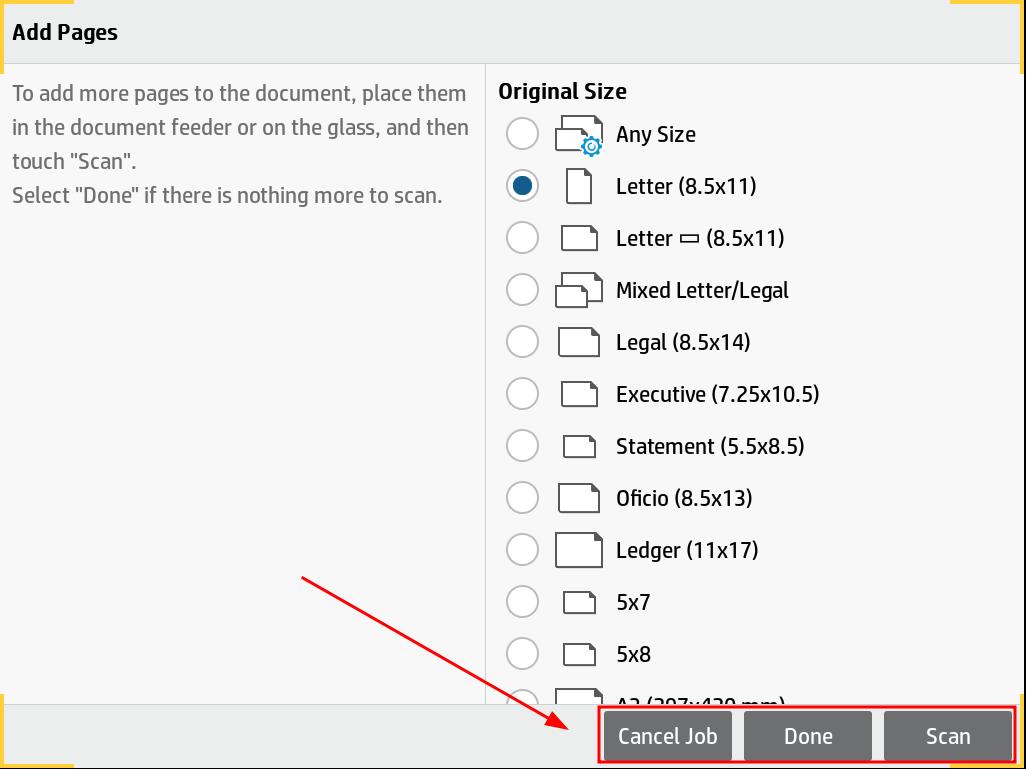Select the Any Size radio button

click(522, 134)
